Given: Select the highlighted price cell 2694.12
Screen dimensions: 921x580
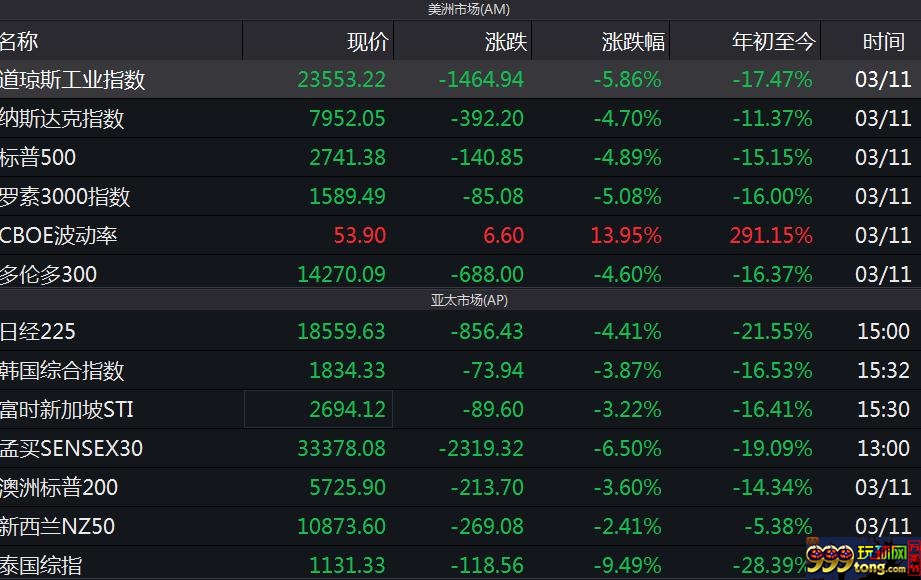Looking at the screenshot, I should (318, 409).
